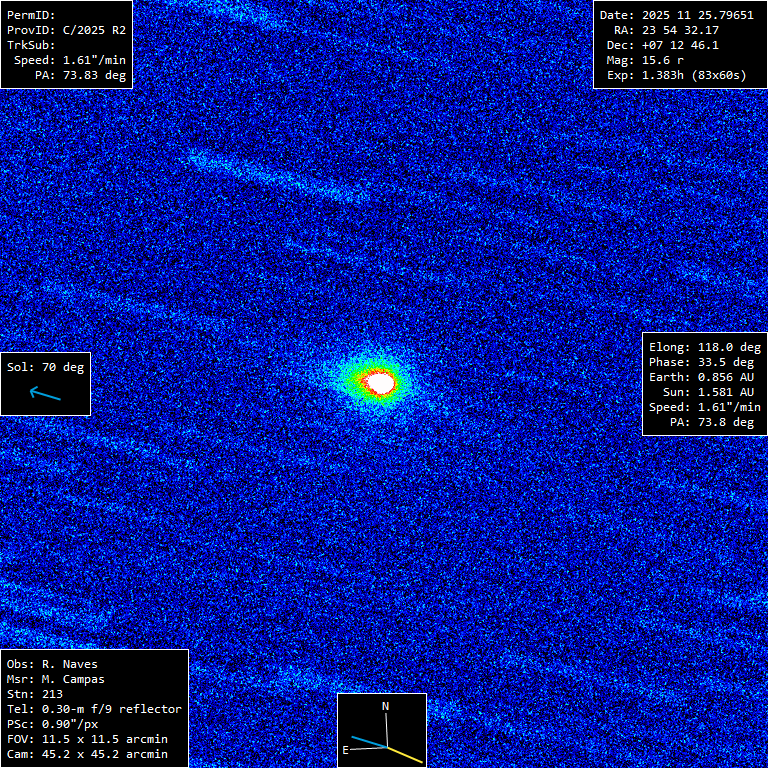Click the Dec +07 12 46.1 line
Viewport: 768px width, 768px height.
coord(676,45)
